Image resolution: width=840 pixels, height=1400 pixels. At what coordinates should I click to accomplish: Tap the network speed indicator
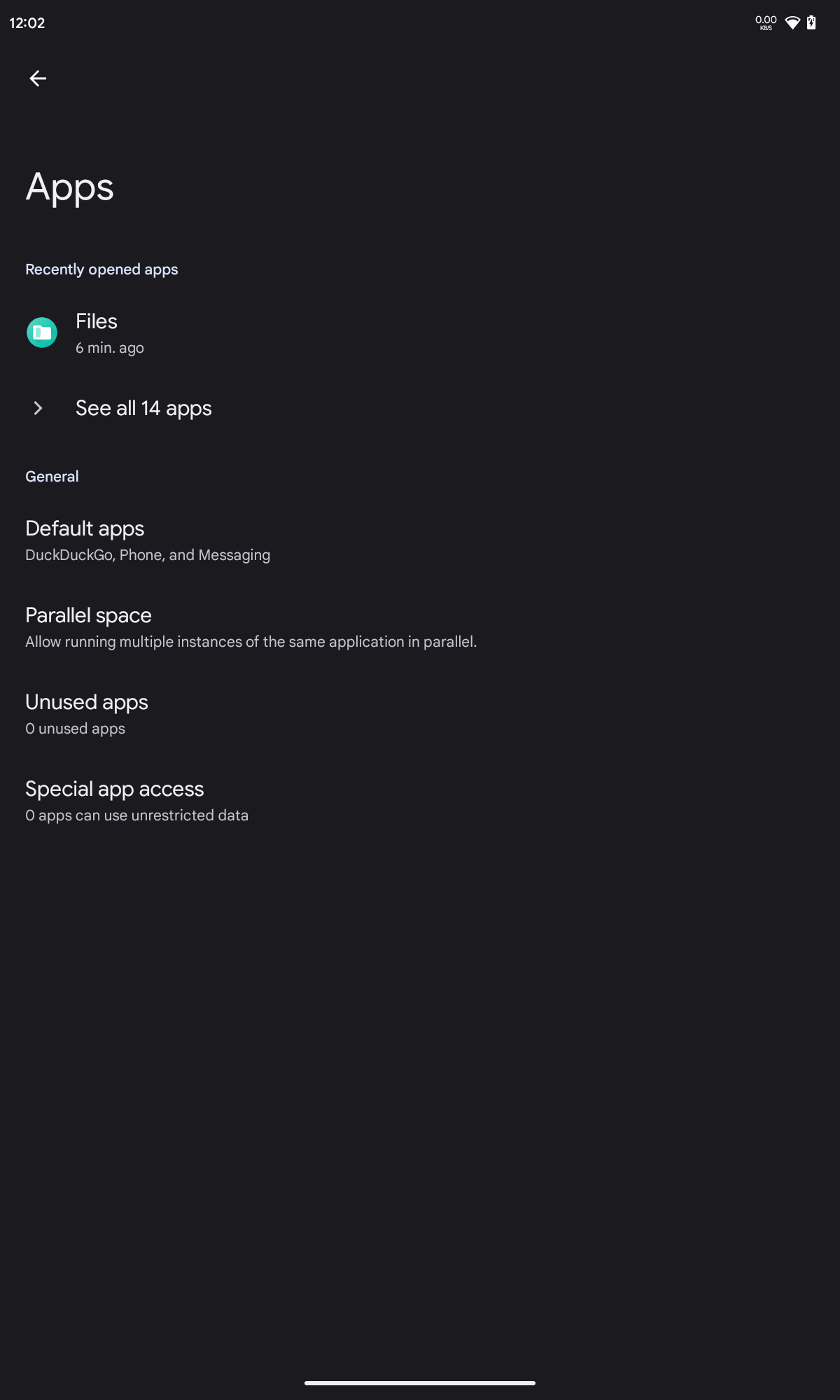tap(766, 23)
